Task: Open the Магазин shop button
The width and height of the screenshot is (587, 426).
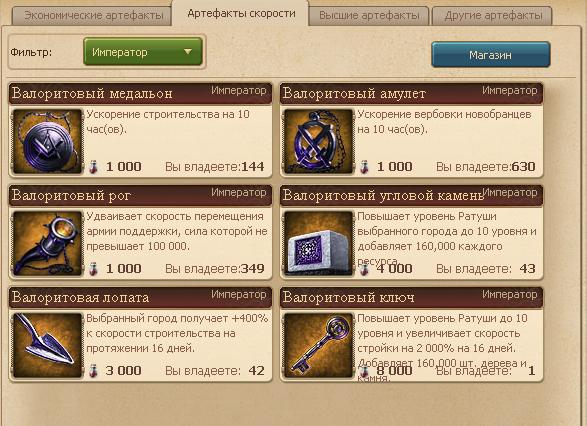Action: click(491, 55)
